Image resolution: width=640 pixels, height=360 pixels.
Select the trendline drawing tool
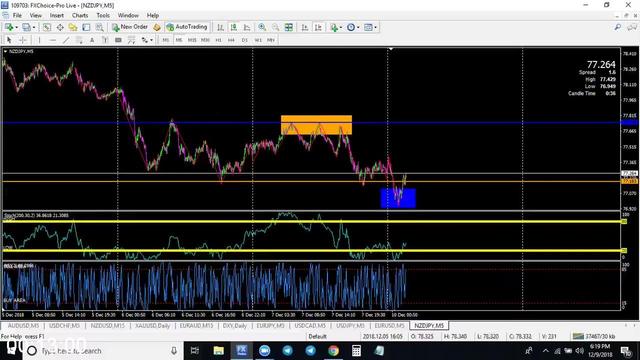[x=66, y=40]
